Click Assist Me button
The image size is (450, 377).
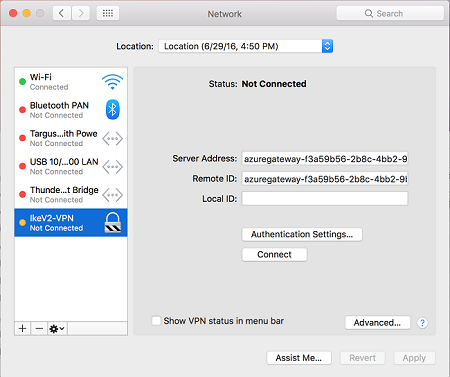[x=299, y=358]
